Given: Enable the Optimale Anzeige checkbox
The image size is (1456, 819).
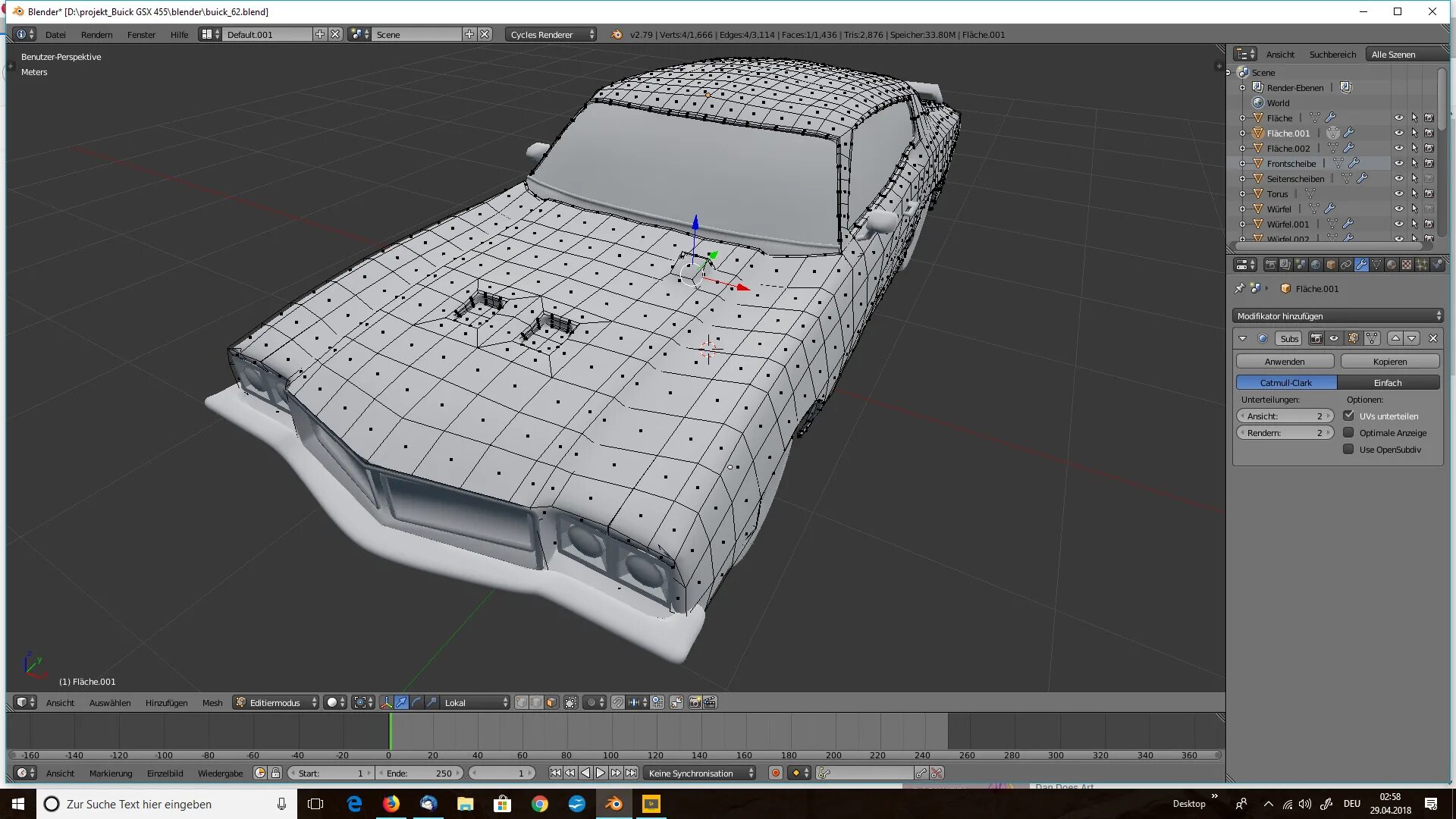Looking at the screenshot, I should (x=1348, y=432).
